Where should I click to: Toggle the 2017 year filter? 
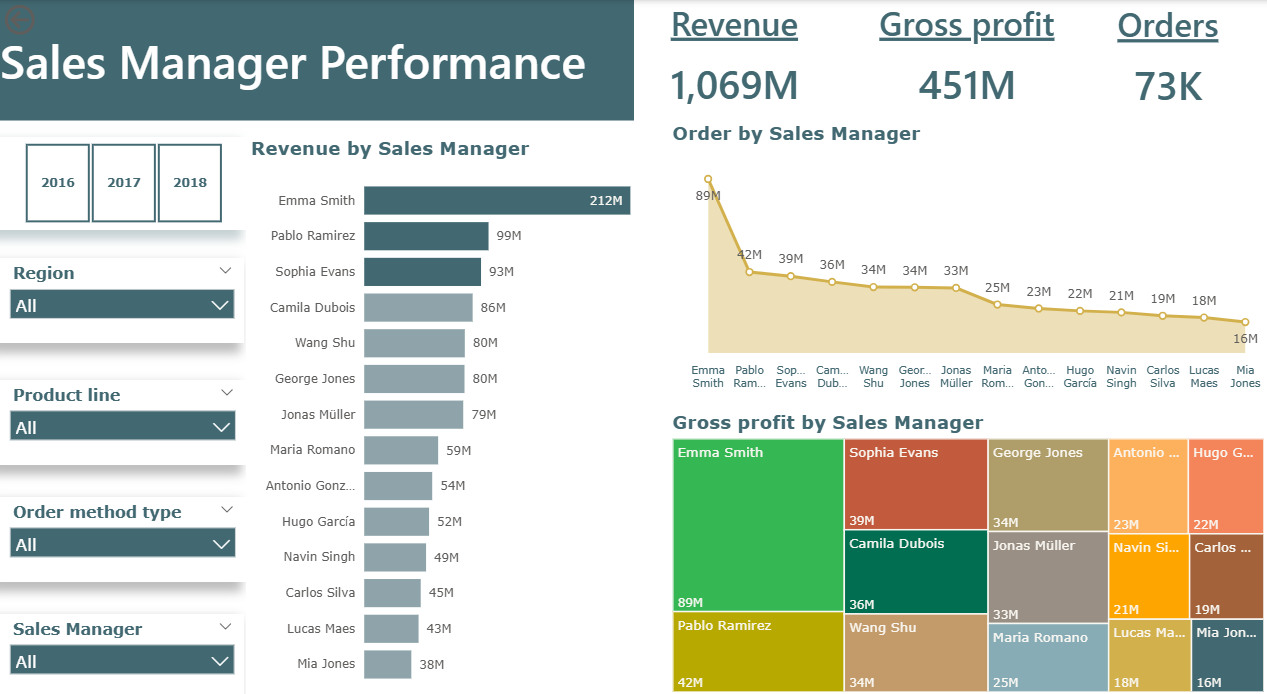click(x=124, y=183)
